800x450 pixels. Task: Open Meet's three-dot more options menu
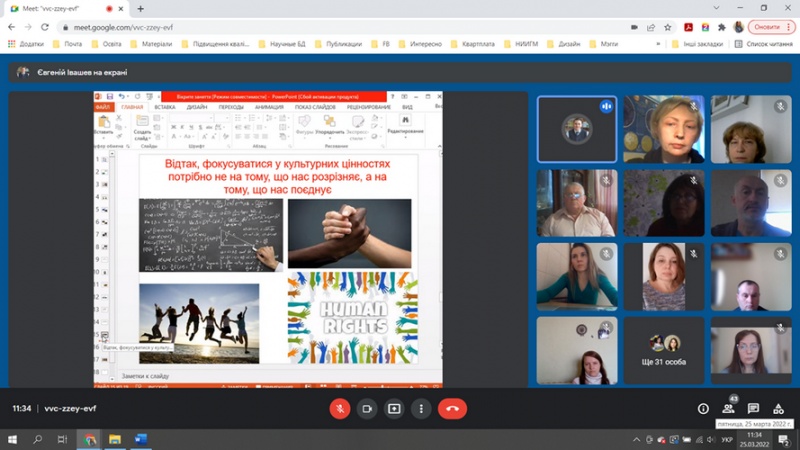tap(421, 409)
